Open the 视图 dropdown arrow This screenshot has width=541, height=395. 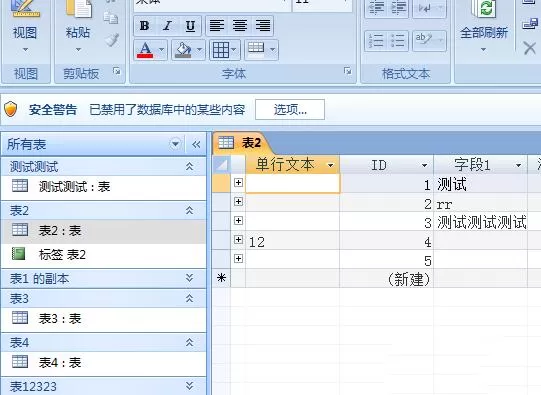click(25, 50)
